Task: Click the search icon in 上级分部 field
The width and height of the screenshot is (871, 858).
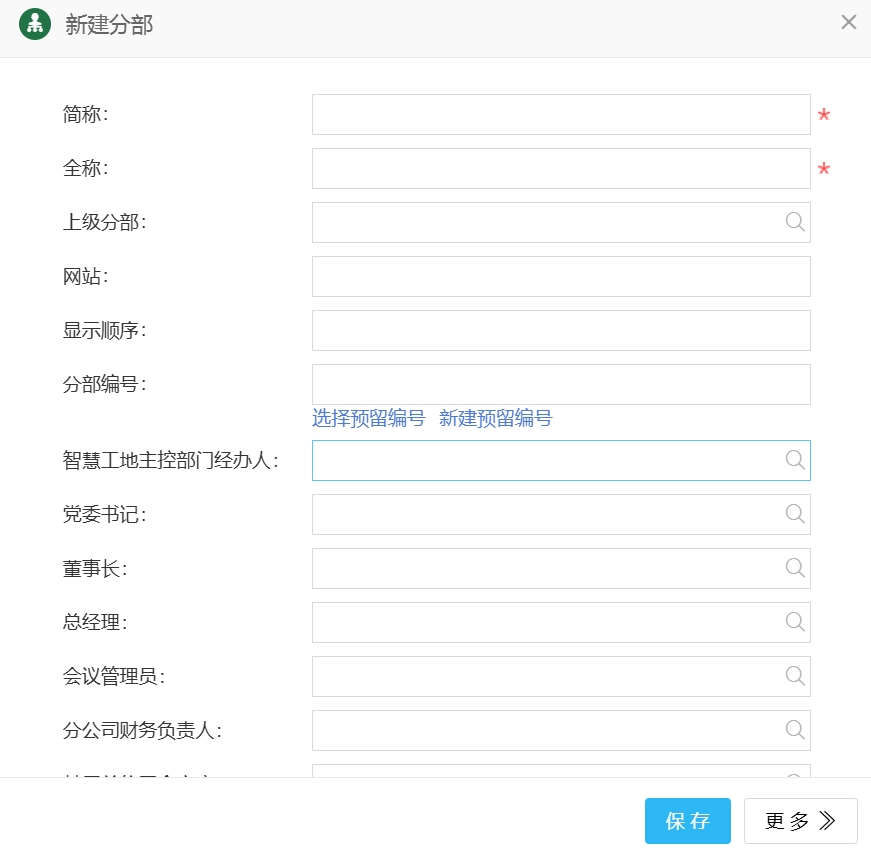Action: 795,222
